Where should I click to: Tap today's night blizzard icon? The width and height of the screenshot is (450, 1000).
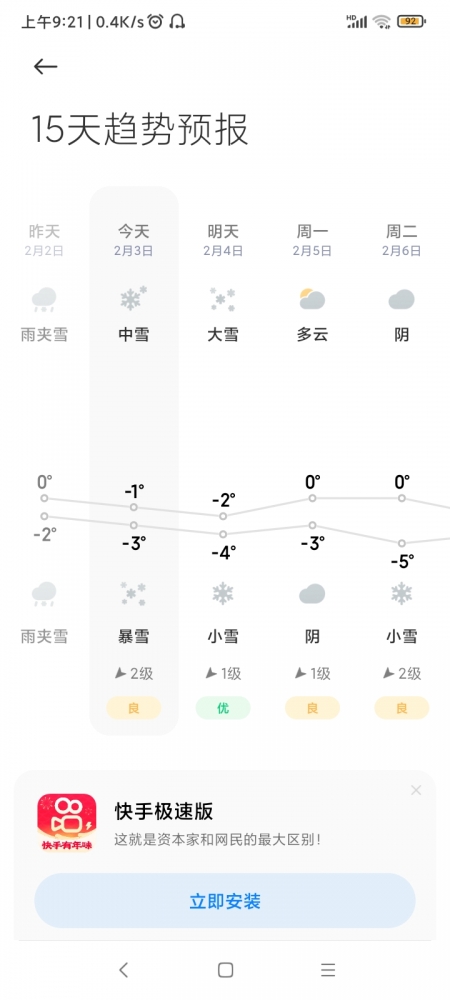click(133, 594)
